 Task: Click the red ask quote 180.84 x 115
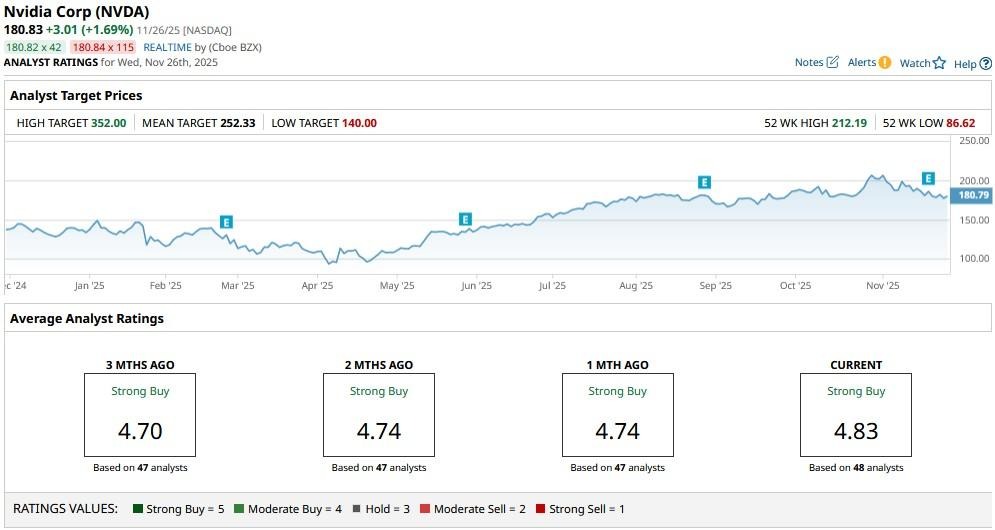click(103, 47)
